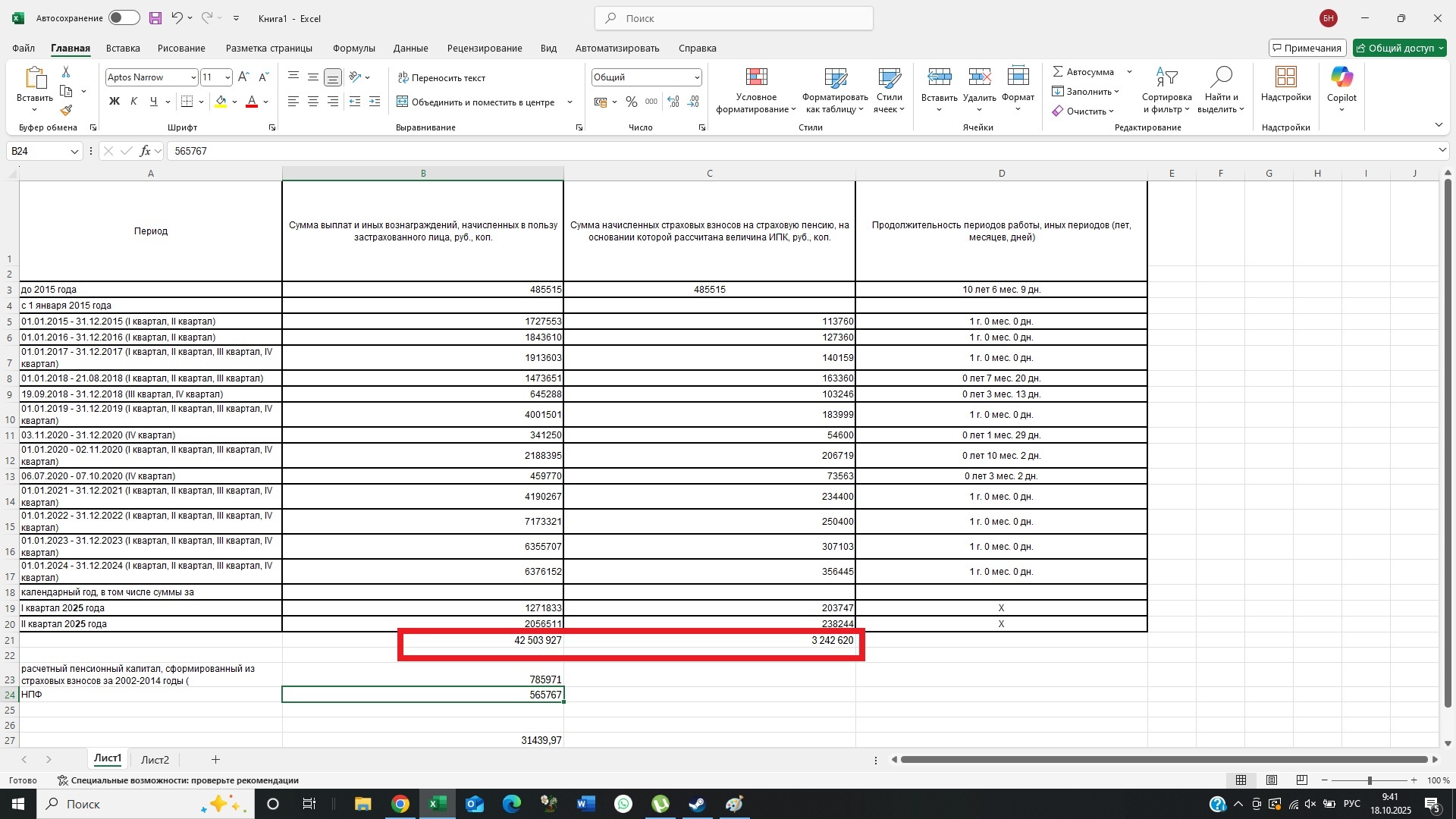Viewport: 1456px width, 819px height.
Task: Toggle the Wrap Text option
Action: click(441, 78)
